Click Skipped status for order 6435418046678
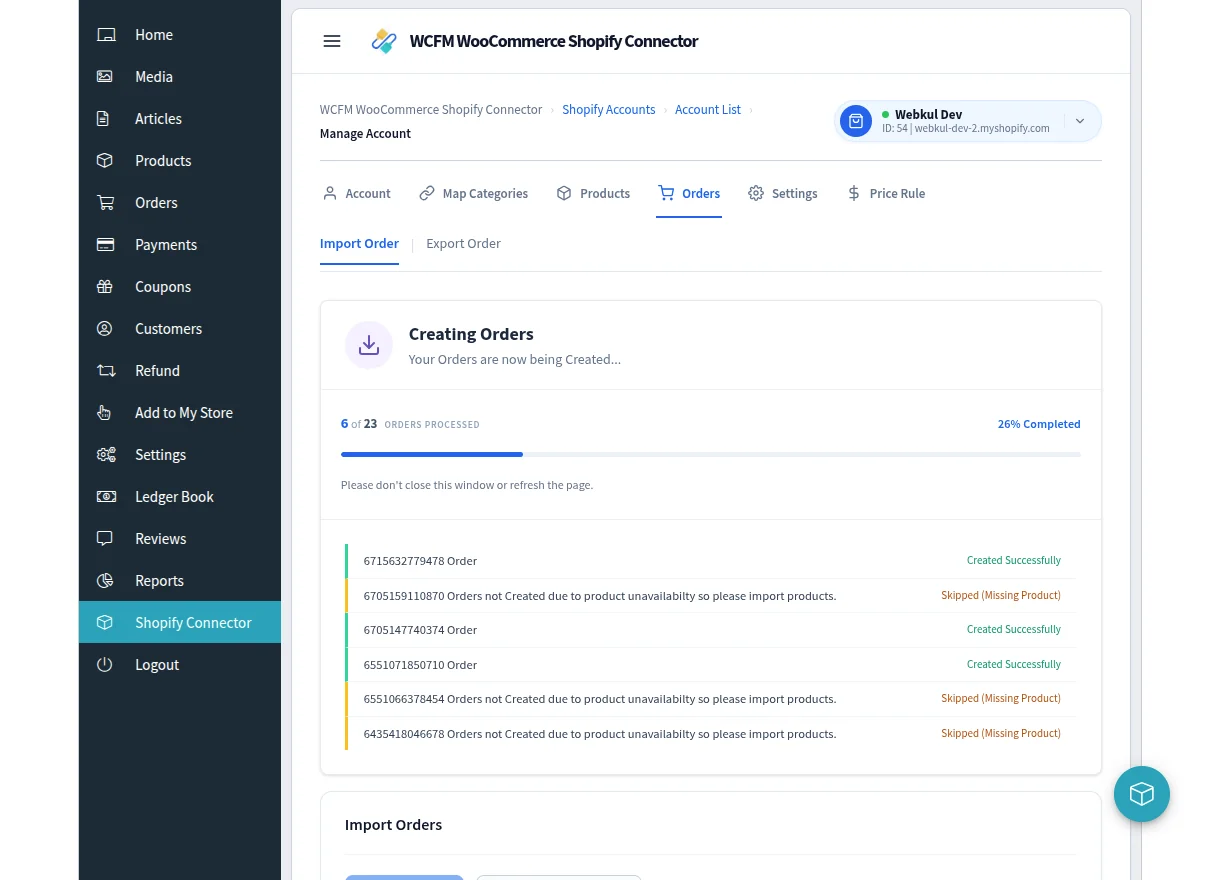 (x=1001, y=734)
